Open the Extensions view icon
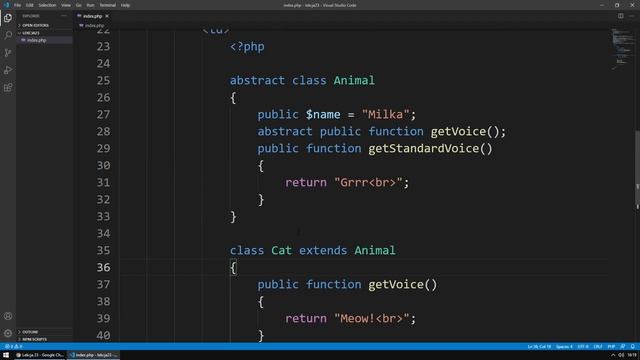This screenshot has height=360, width=640. [8, 88]
